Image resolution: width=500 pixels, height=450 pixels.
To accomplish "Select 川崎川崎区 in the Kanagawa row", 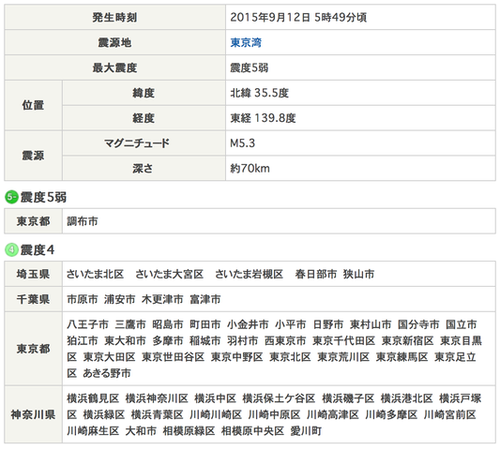I will click(216, 414).
